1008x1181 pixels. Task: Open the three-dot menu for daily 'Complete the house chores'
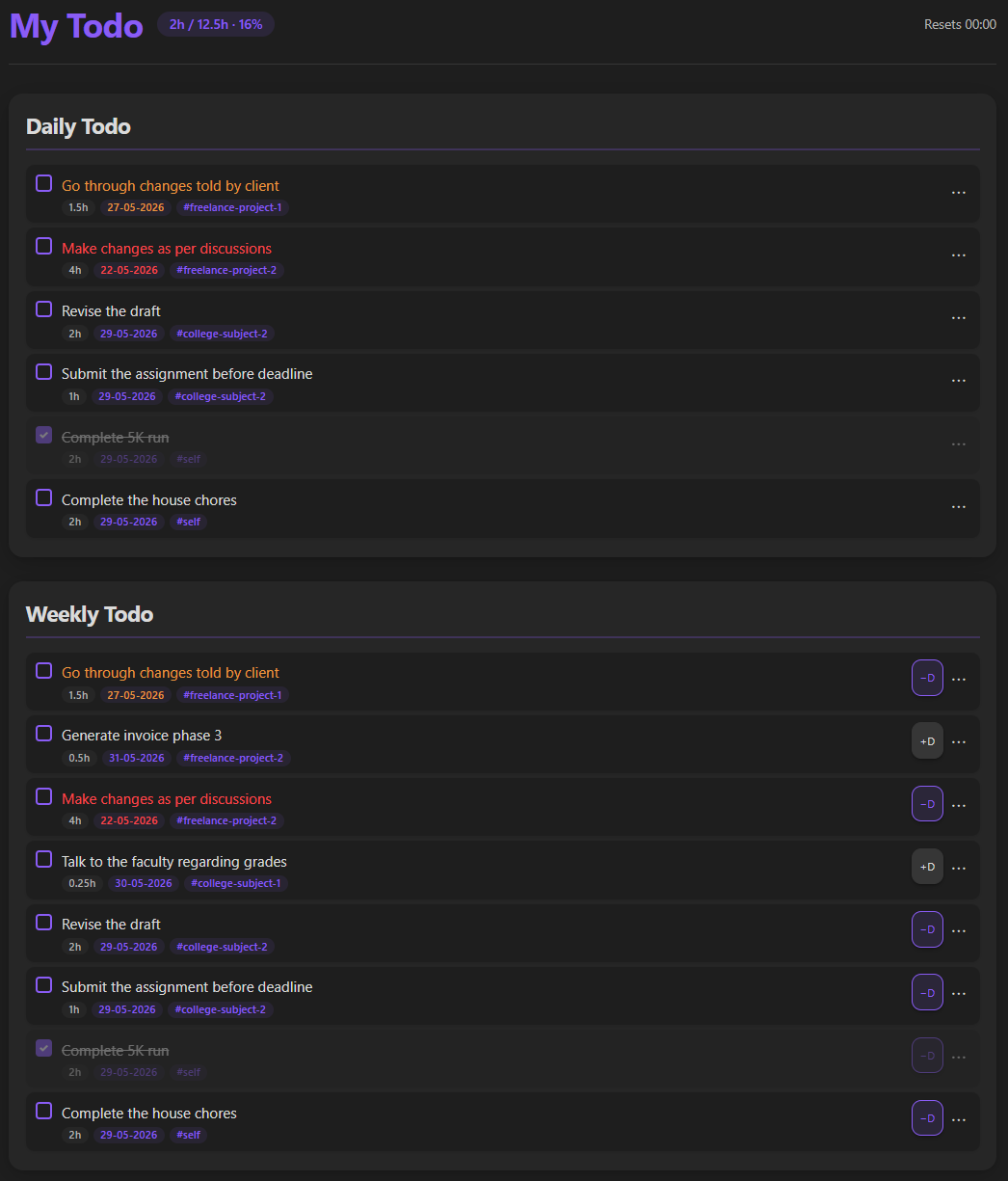click(958, 507)
